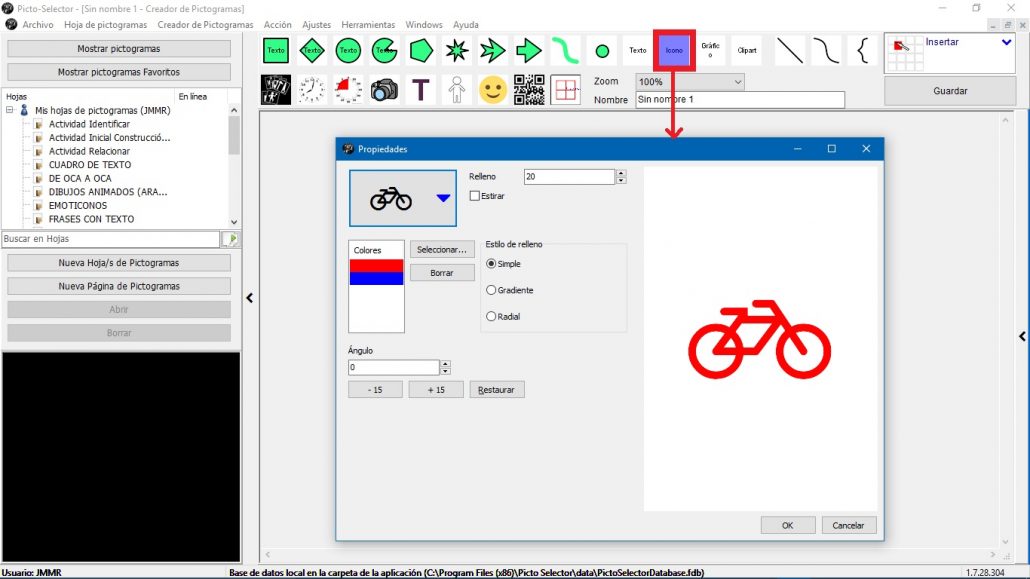Screen dimensions: 1030x579
Task: Select the blue color in Colores list
Action: pos(376,279)
